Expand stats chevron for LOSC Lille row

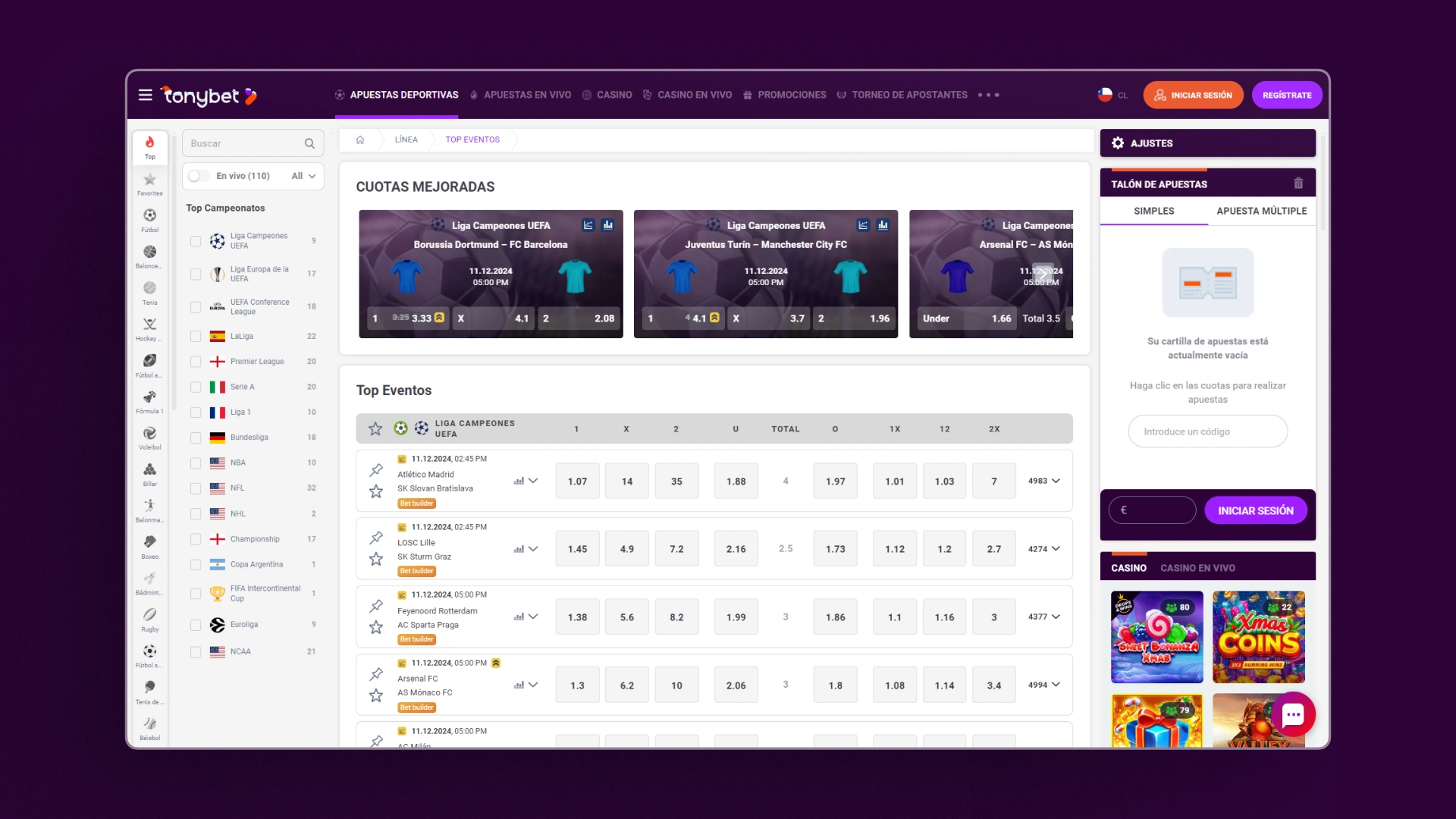coord(533,548)
